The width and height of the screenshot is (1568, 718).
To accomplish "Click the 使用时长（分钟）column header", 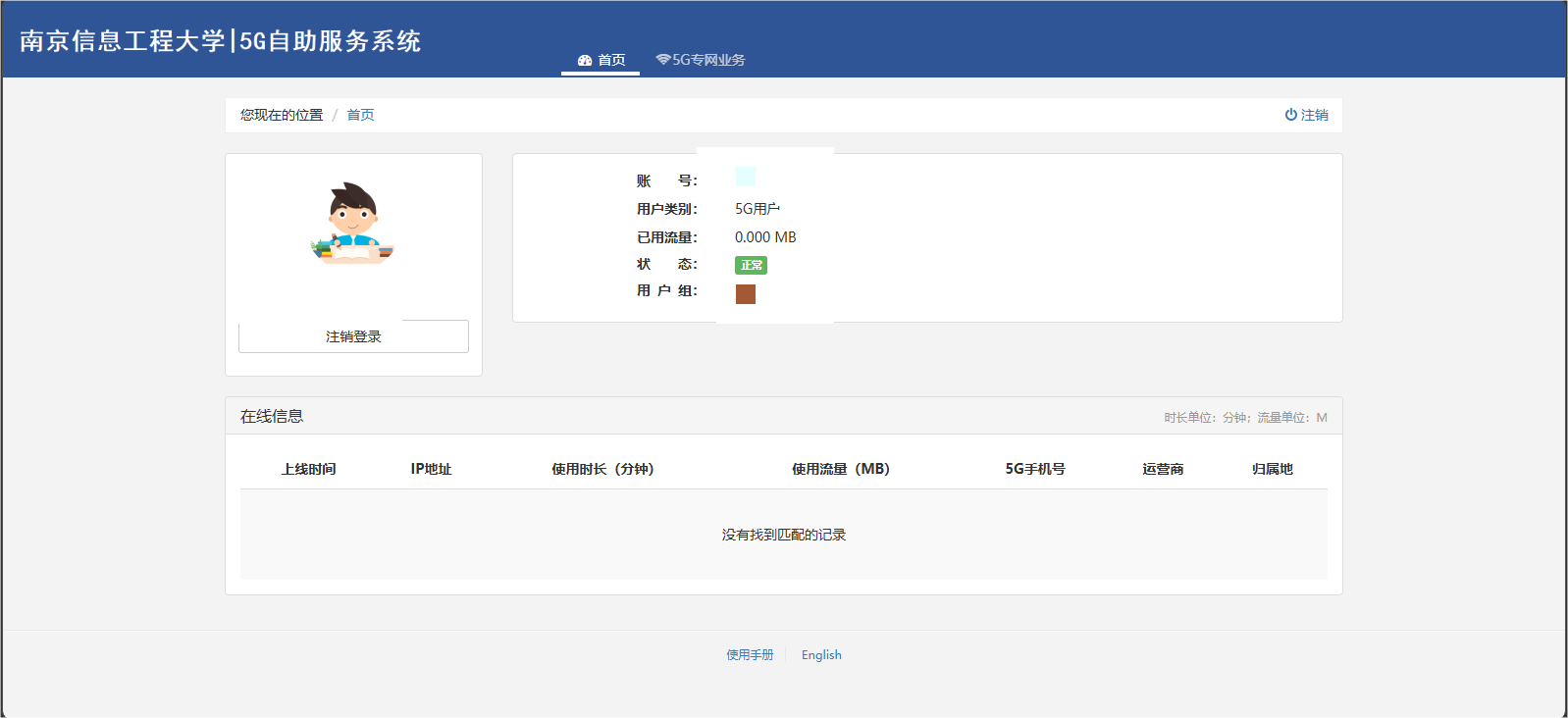I will [x=602, y=469].
